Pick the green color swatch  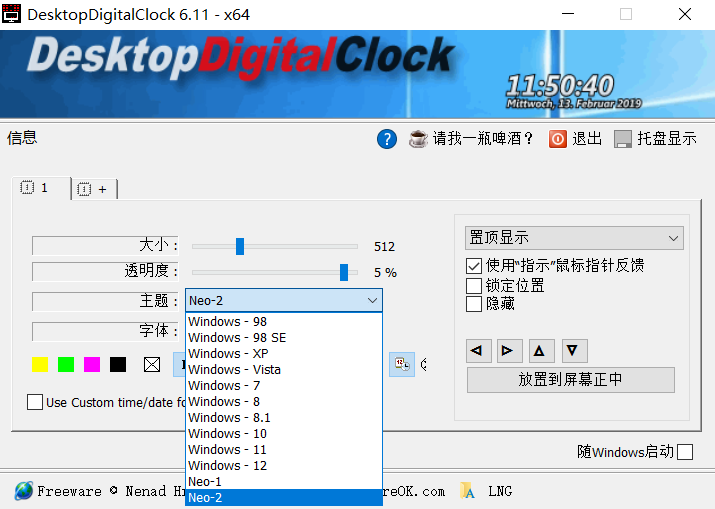tap(66, 364)
